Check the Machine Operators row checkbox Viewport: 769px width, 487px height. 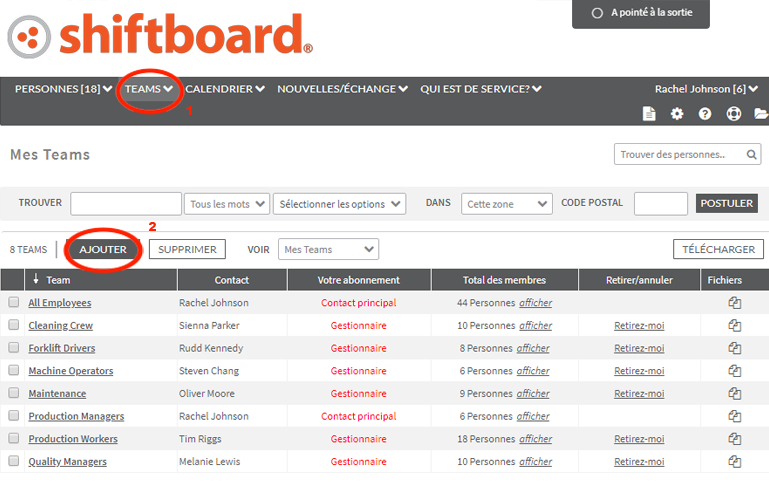pyautogui.click(x=14, y=370)
